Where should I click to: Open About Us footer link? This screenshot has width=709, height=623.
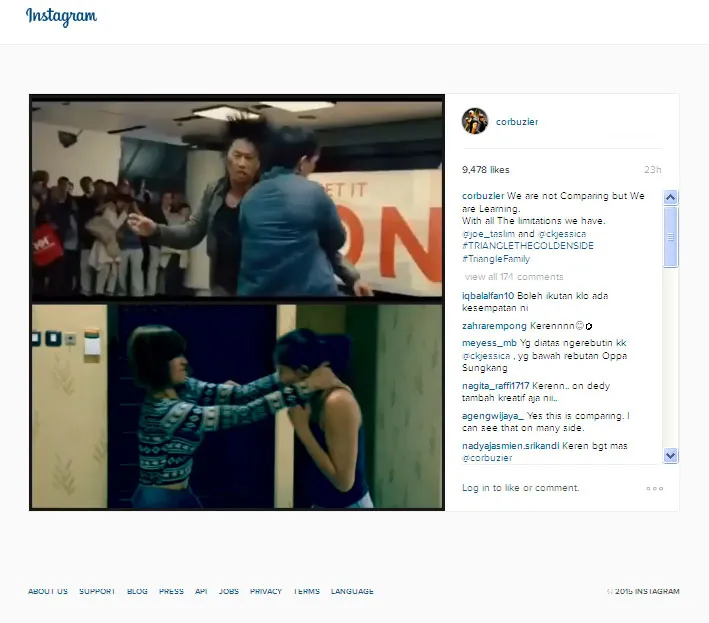pyautogui.click(x=48, y=591)
